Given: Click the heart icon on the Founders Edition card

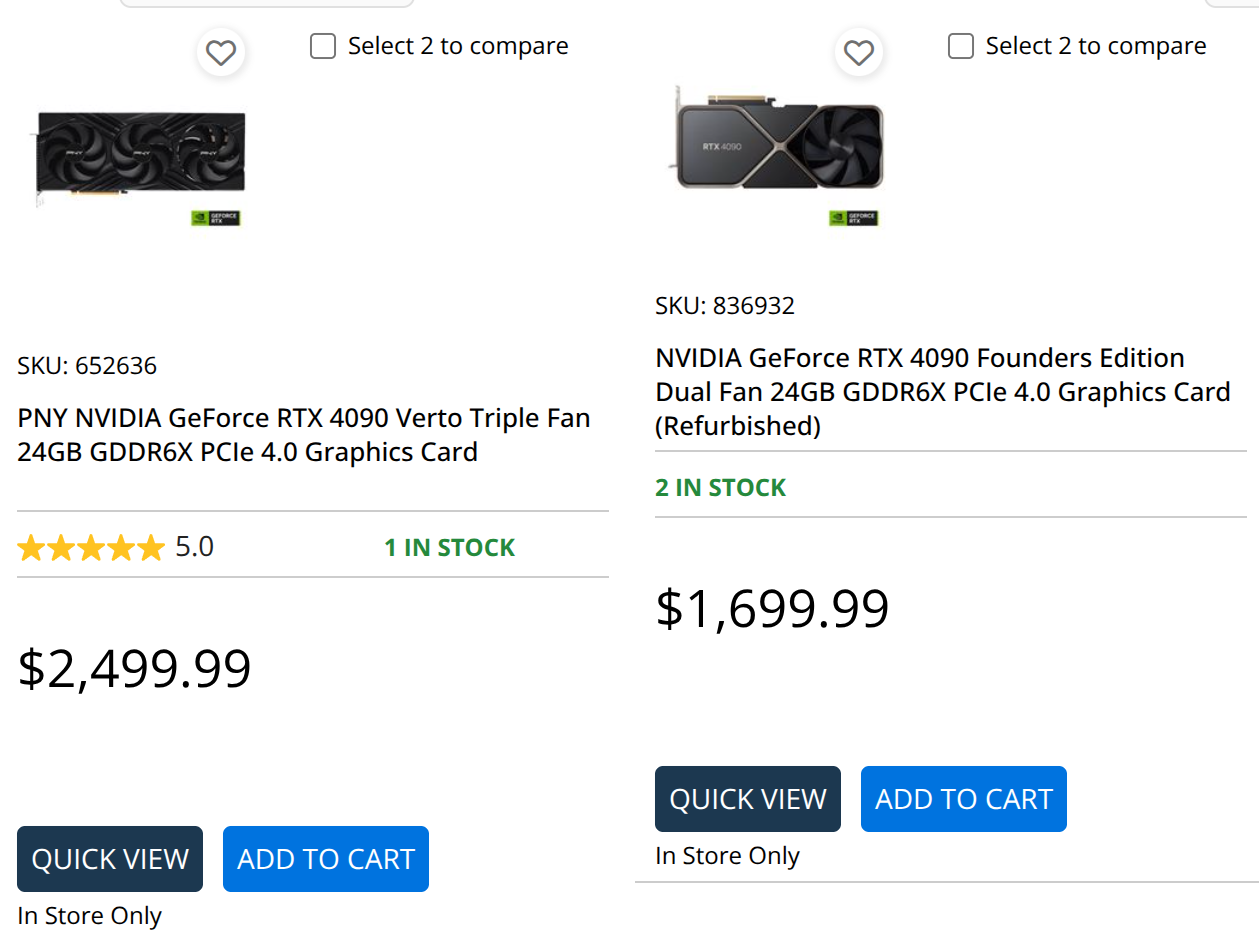Looking at the screenshot, I should coord(859,52).
